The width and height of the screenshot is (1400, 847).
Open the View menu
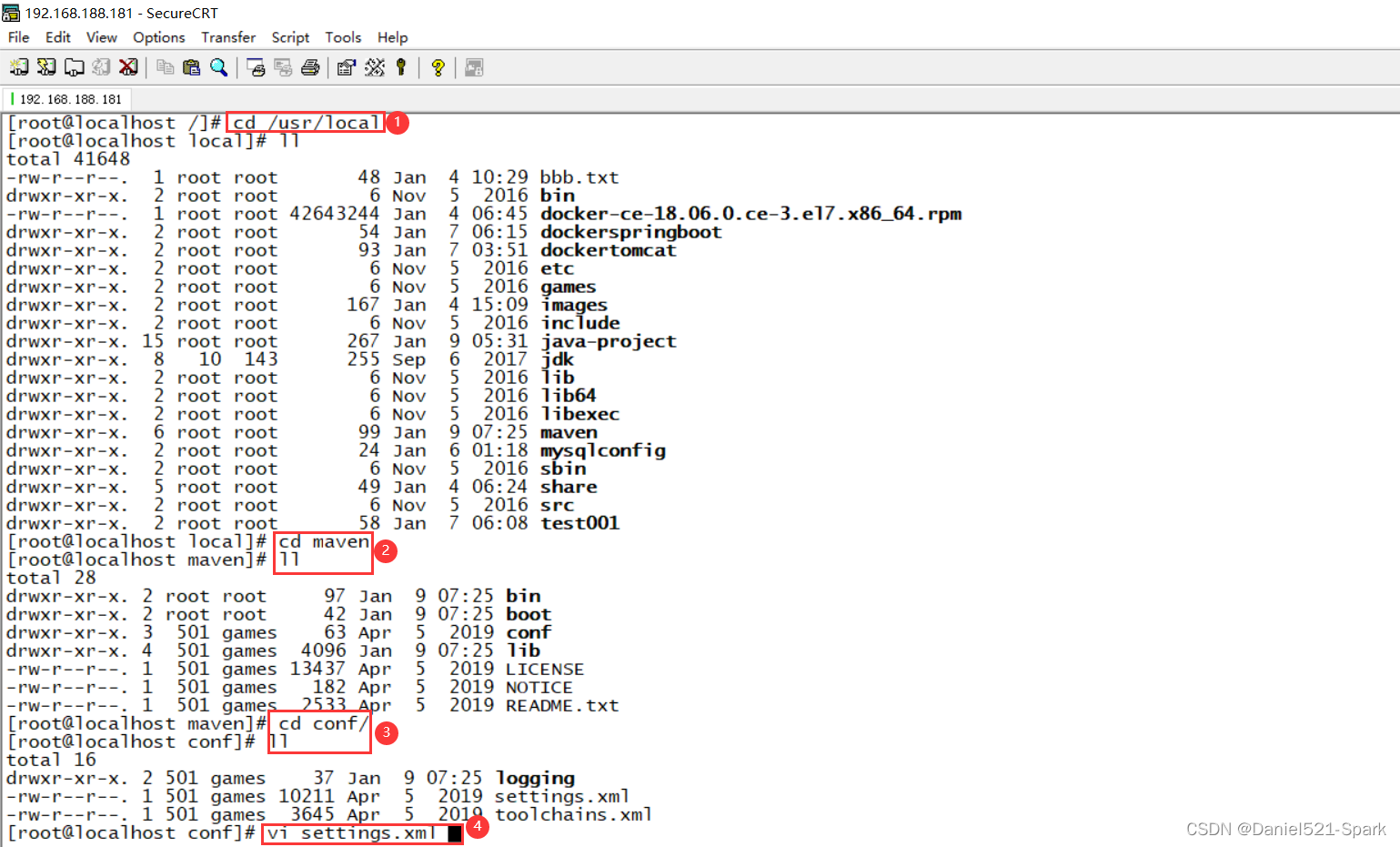tap(102, 37)
